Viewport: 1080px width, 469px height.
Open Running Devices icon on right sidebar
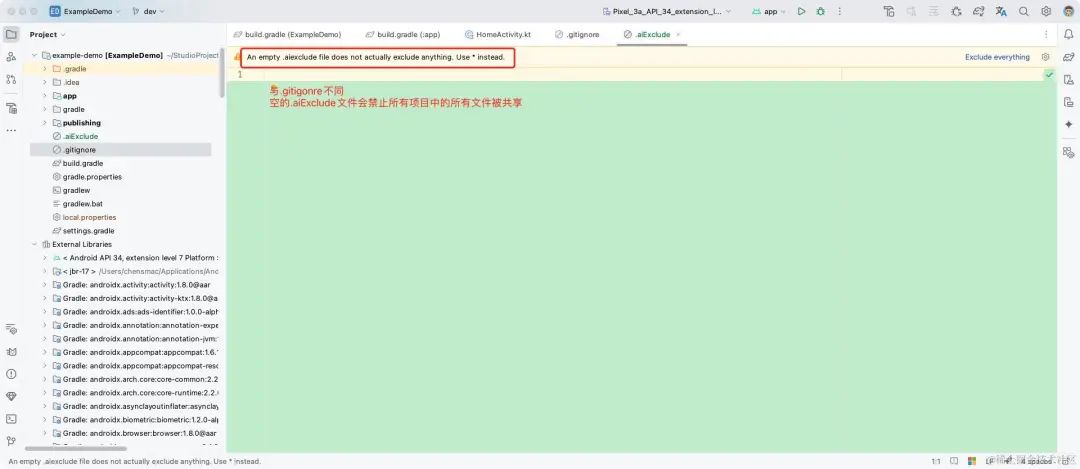coord(1068,102)
